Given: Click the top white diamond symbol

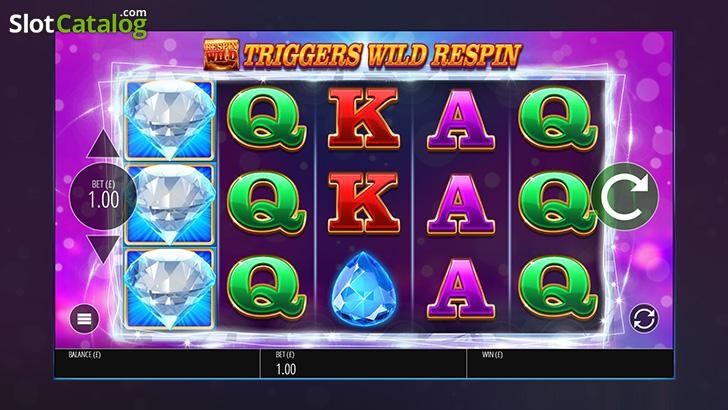Looking at the screenshot, I should pyautogui.click(x=170, y=120).
